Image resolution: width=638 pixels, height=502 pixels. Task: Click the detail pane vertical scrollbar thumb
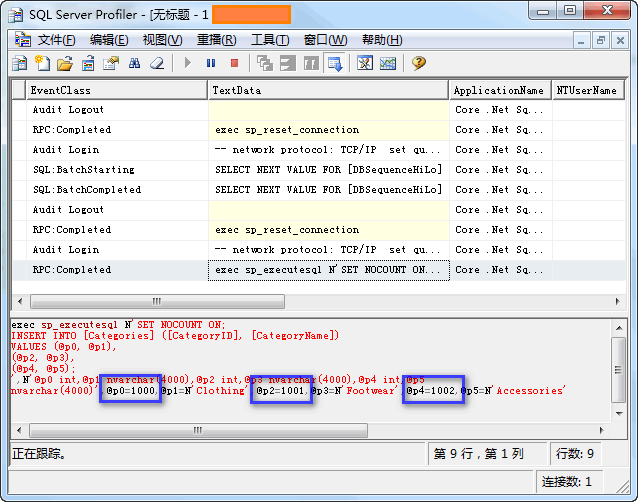pos(618,369)
